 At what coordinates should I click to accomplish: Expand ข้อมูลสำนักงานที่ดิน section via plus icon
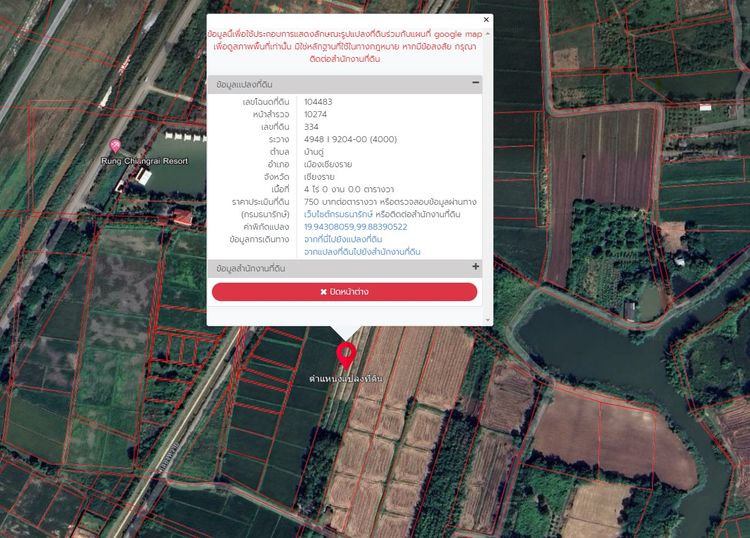475,267
